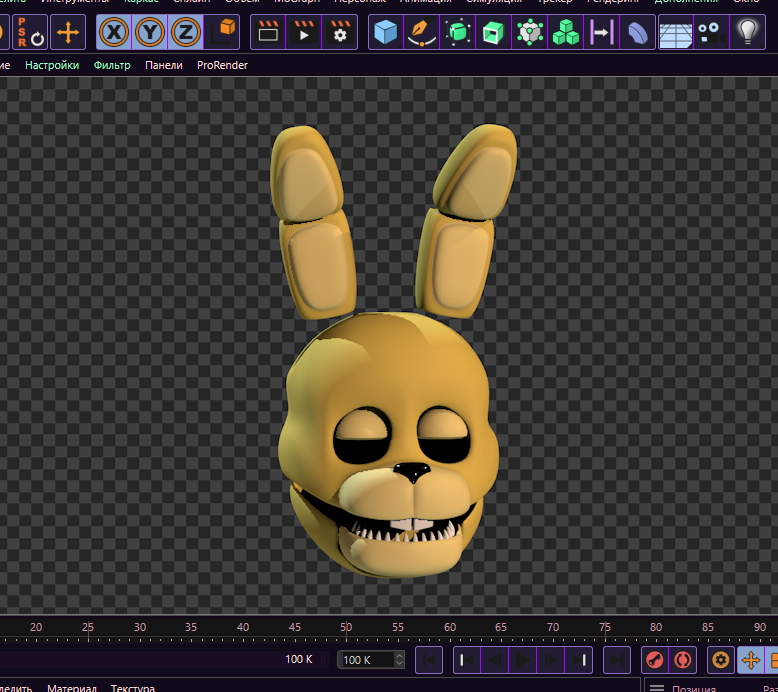Step forward one frame
This screenshot has width=778, height=692.
pos(551,660)
